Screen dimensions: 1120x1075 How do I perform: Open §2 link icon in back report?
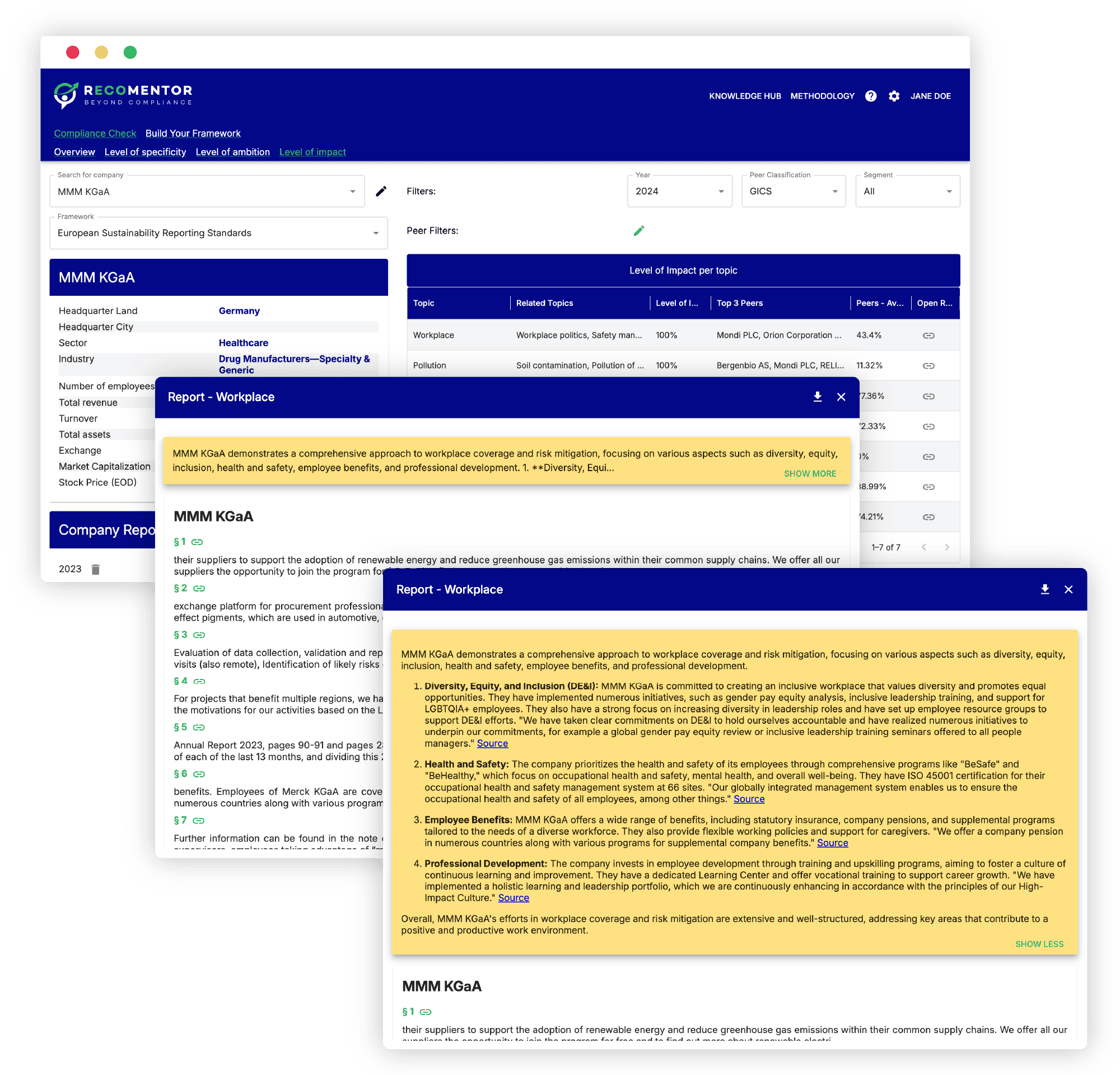click(199, 588)
